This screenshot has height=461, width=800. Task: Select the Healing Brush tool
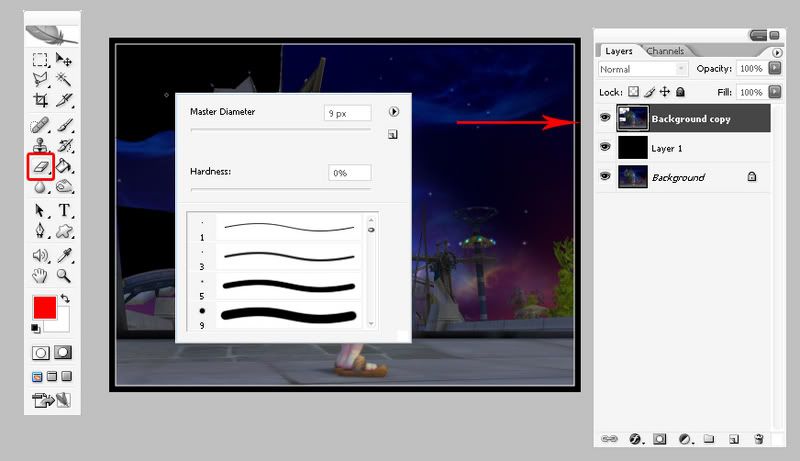point(40,125)
